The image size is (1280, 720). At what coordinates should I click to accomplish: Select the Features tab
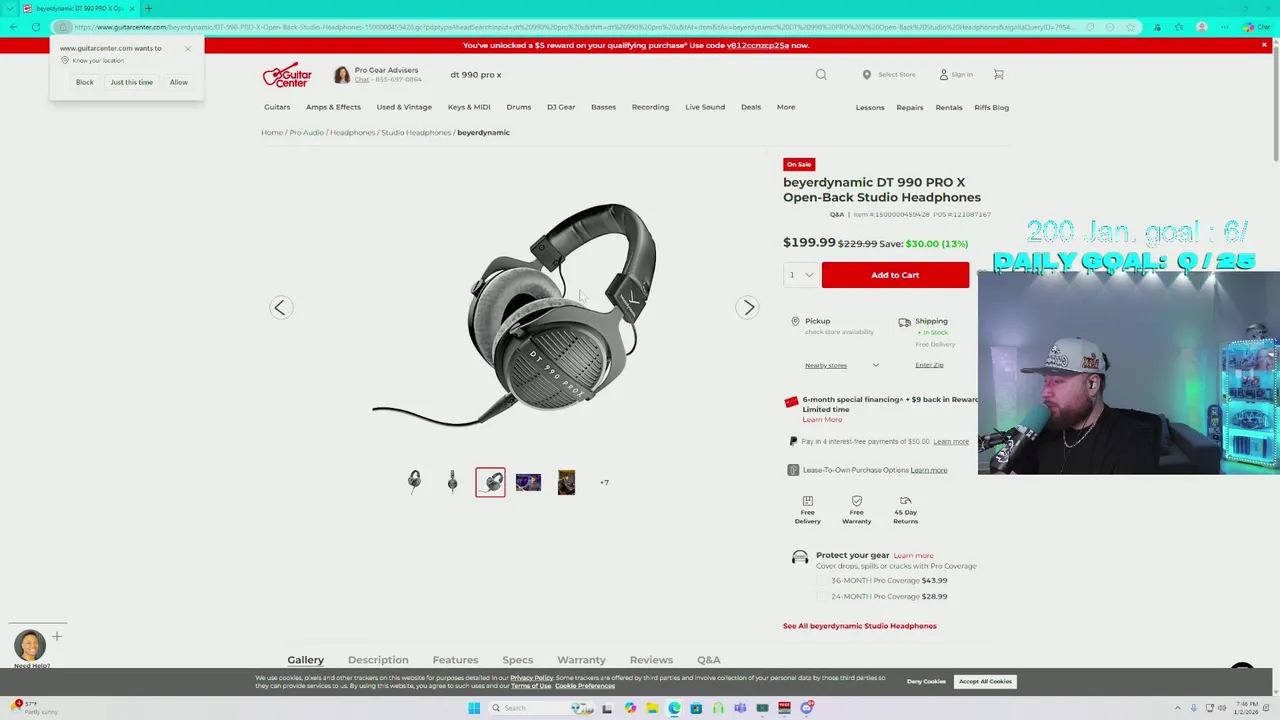455,660
